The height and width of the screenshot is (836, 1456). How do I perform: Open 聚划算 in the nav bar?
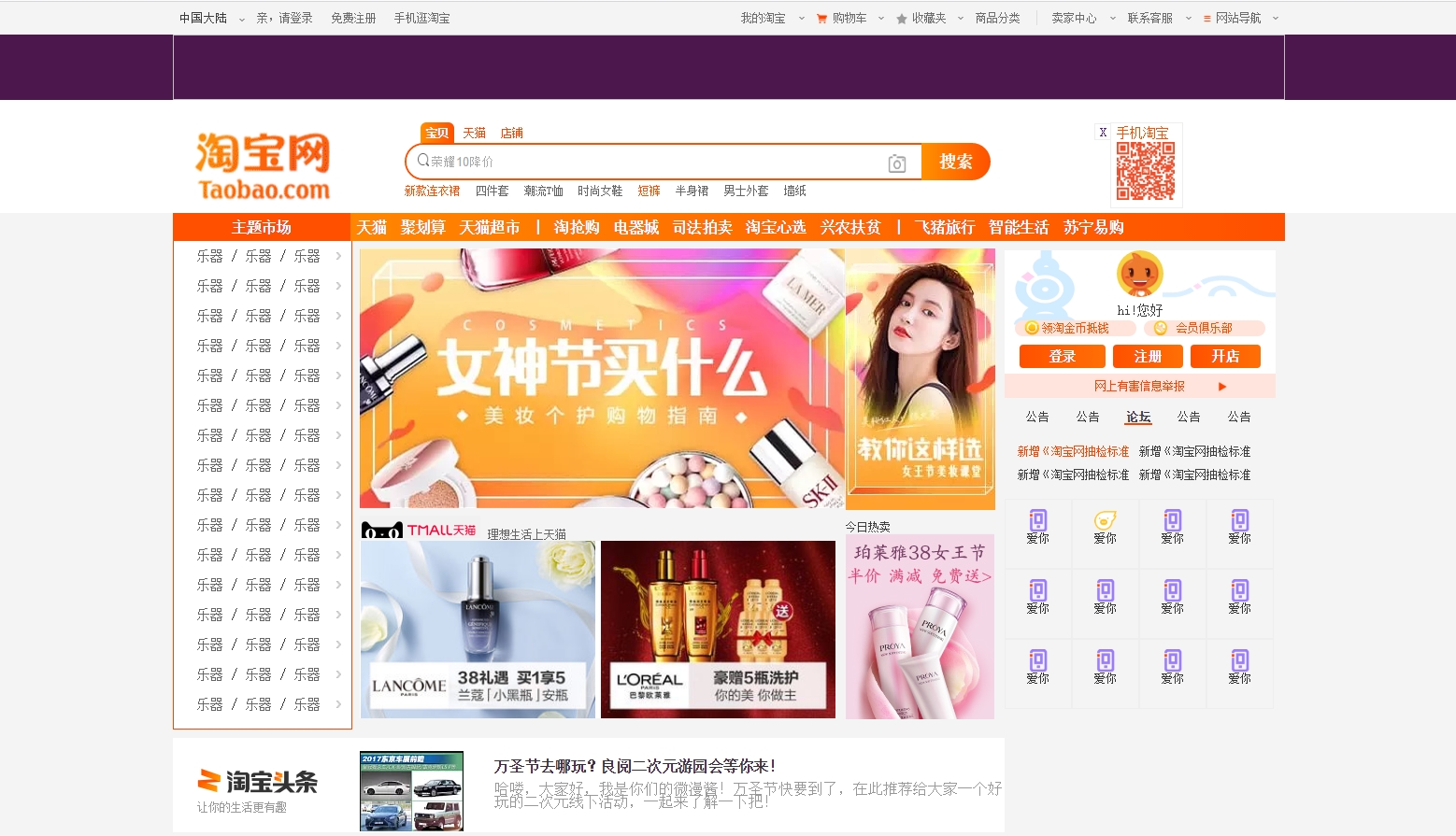click(x=423, y=227)
